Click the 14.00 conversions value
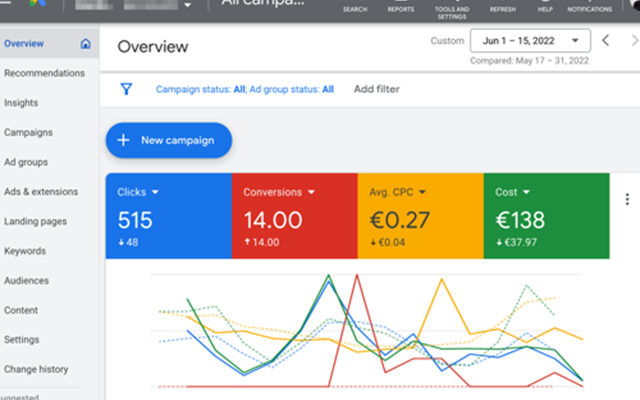This screenshot has width=640, height=400. point(273,220)
